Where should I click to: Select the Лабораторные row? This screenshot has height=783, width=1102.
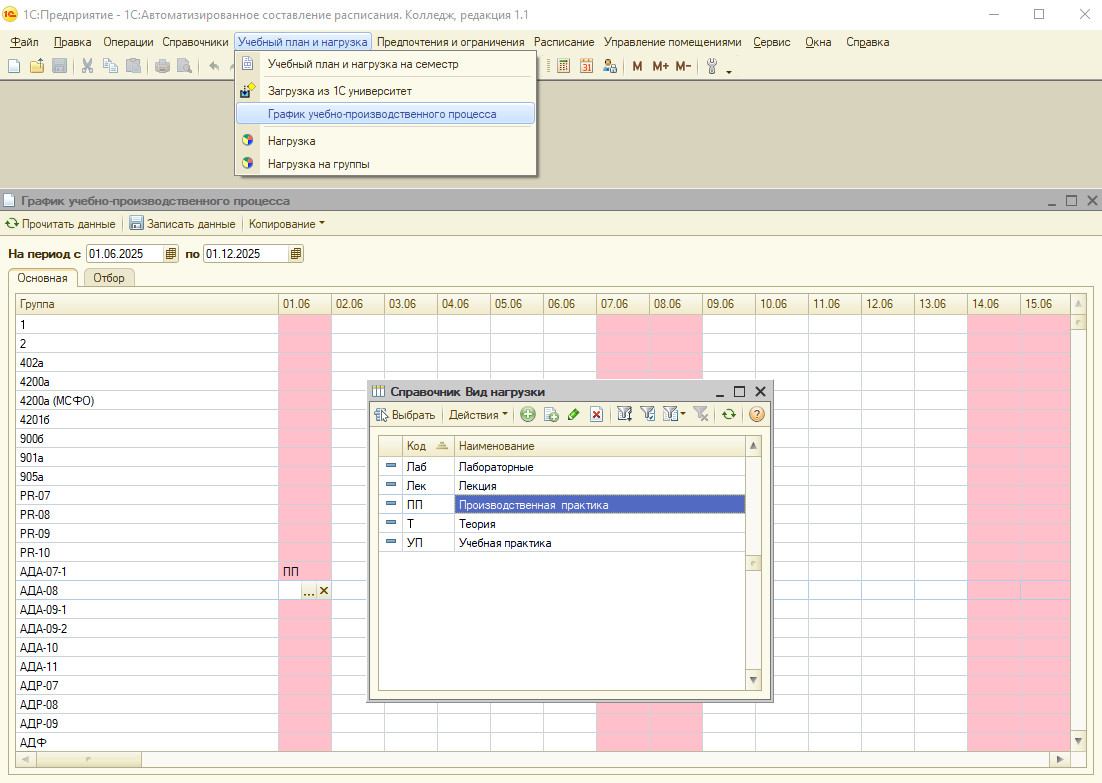pos(562,467)
